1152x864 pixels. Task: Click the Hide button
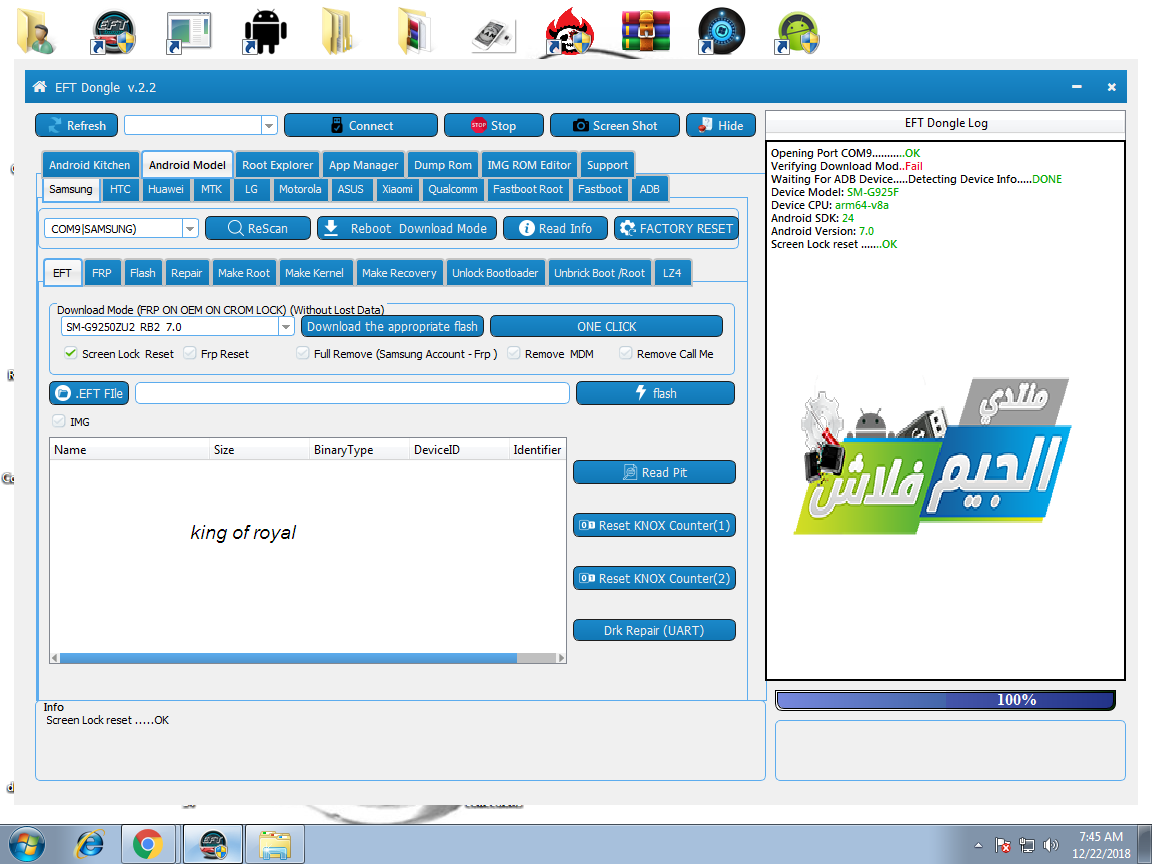(721, 126)
